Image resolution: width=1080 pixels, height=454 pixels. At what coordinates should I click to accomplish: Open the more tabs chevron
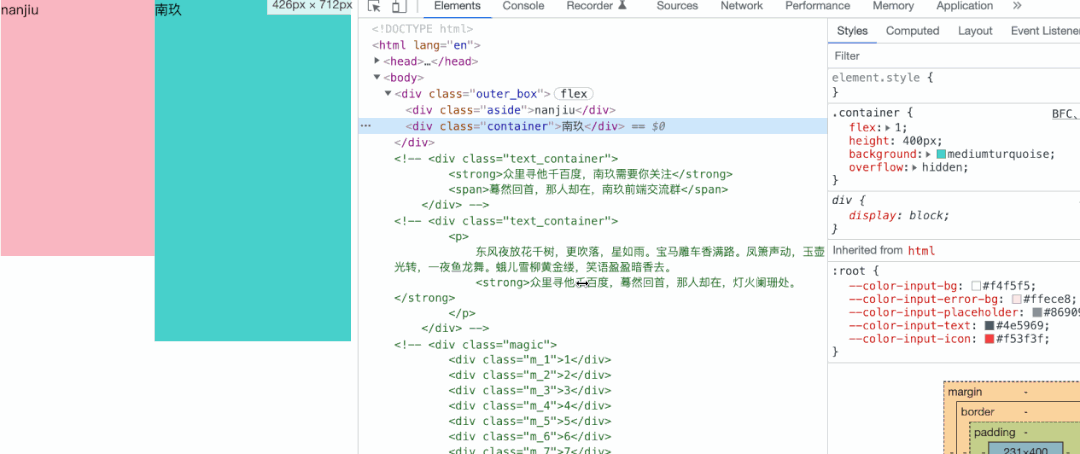[1017, 6]
